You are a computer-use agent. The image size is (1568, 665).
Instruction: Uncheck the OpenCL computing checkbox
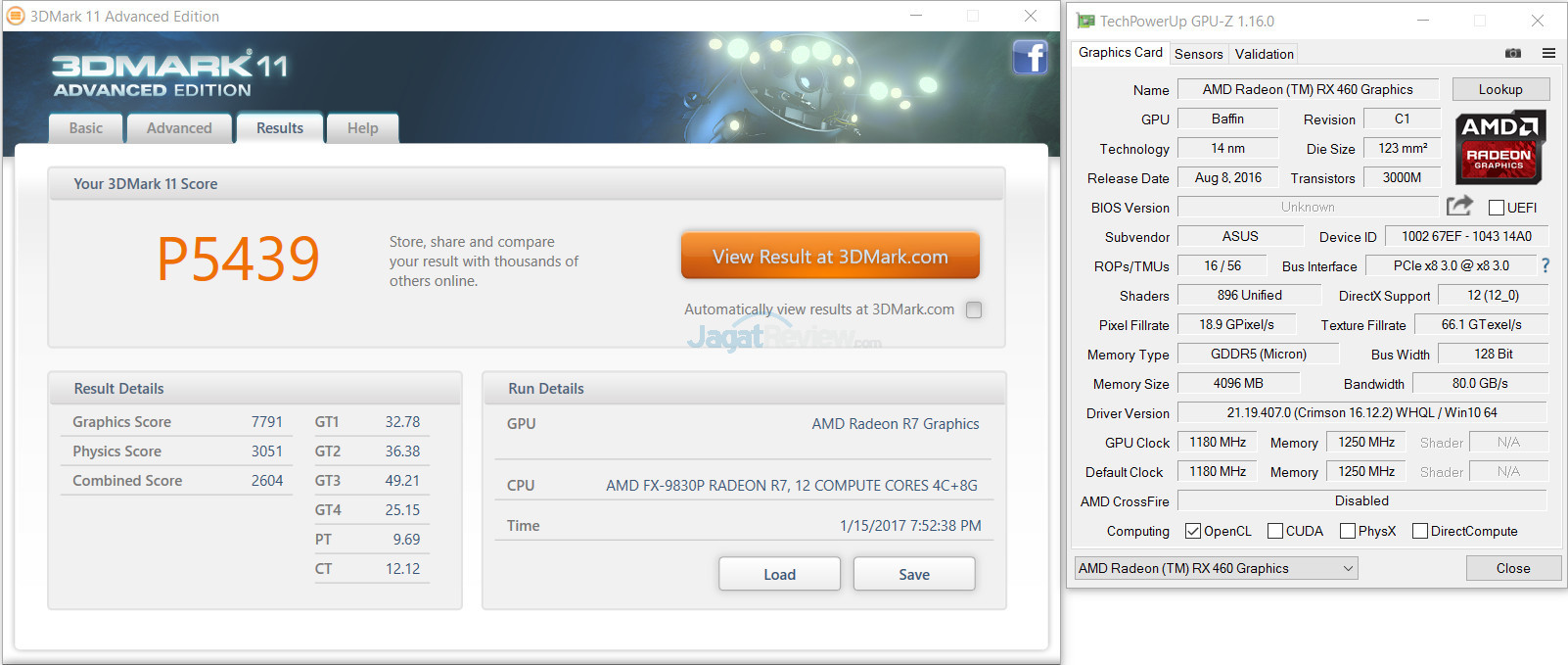1192,531
